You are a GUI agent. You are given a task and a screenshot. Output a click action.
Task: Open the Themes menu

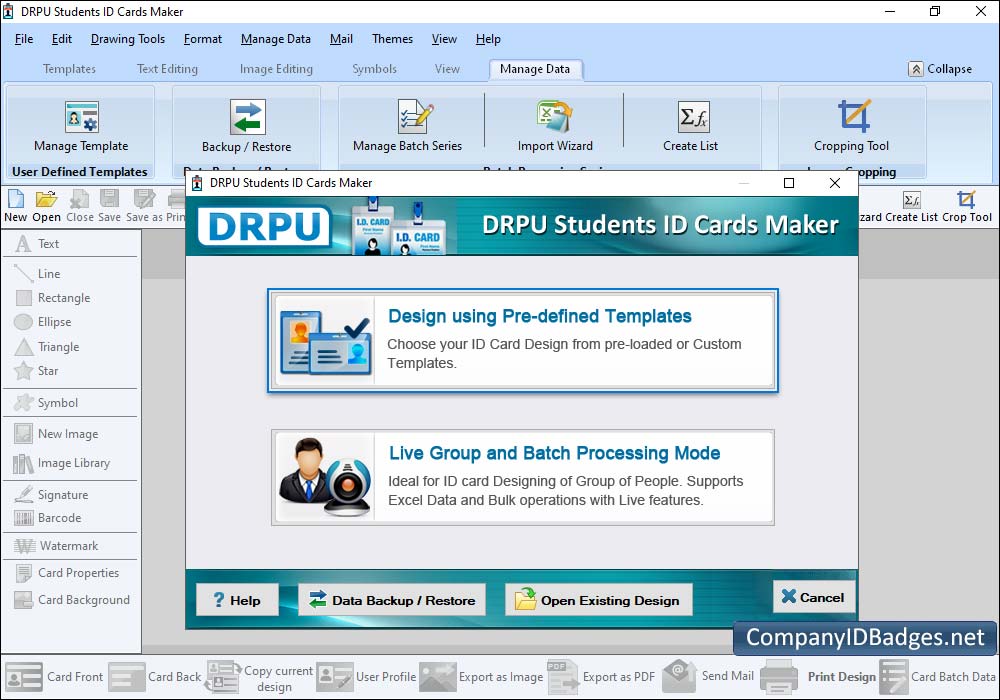[392, 39]
